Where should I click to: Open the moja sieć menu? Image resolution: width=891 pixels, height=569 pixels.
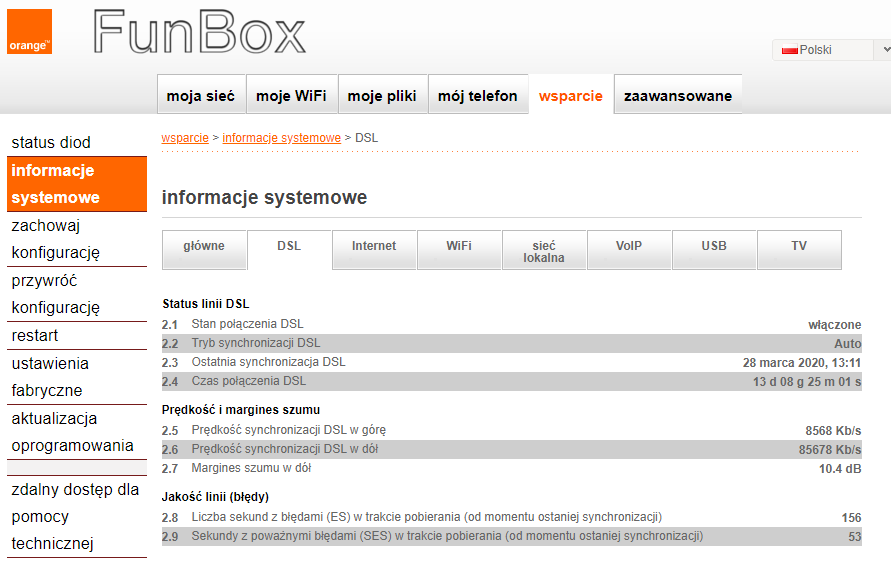[201, 96]
